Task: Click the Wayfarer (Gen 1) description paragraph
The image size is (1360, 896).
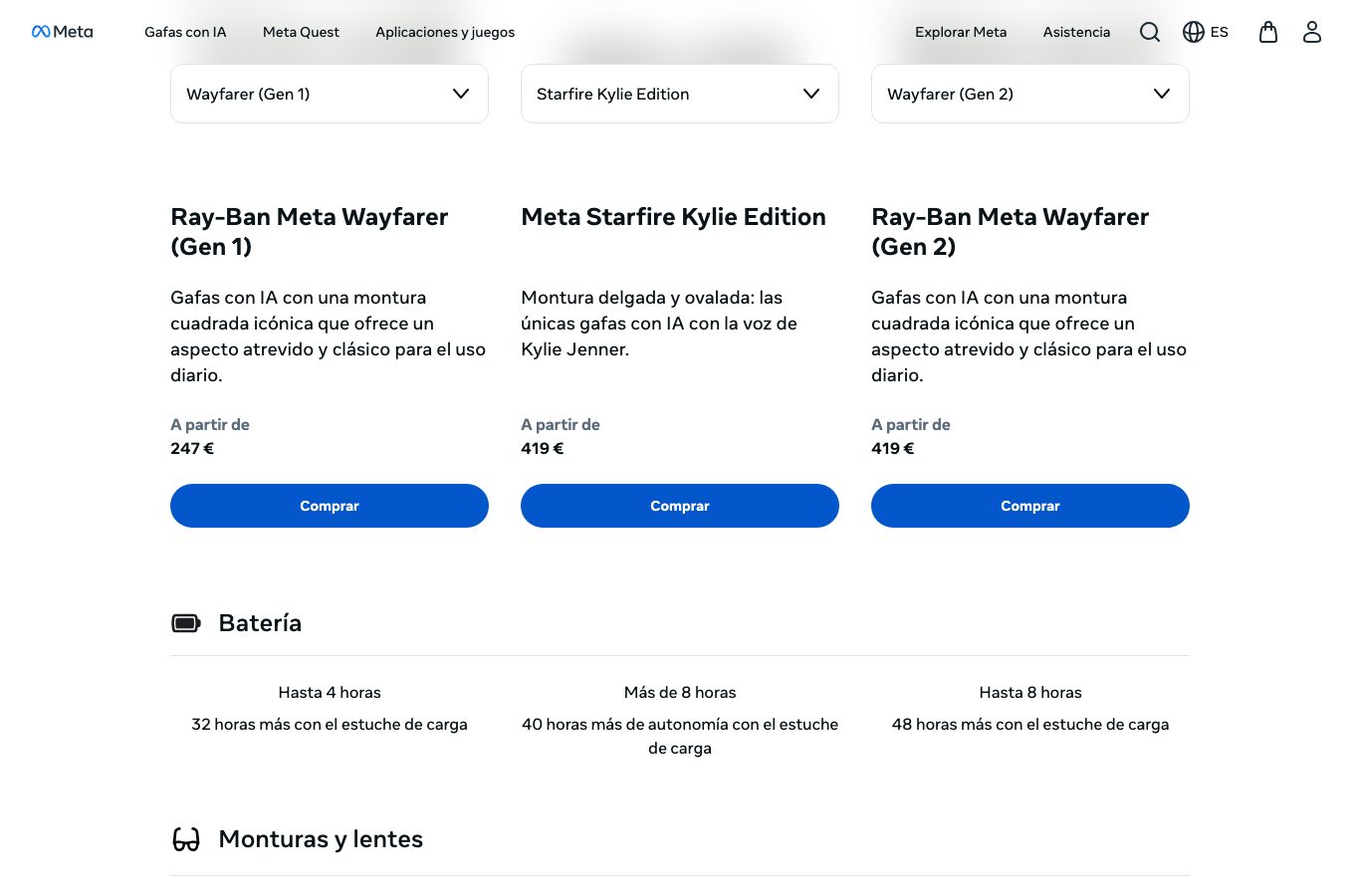Action: pyautogui.click(x=329, y=336)
